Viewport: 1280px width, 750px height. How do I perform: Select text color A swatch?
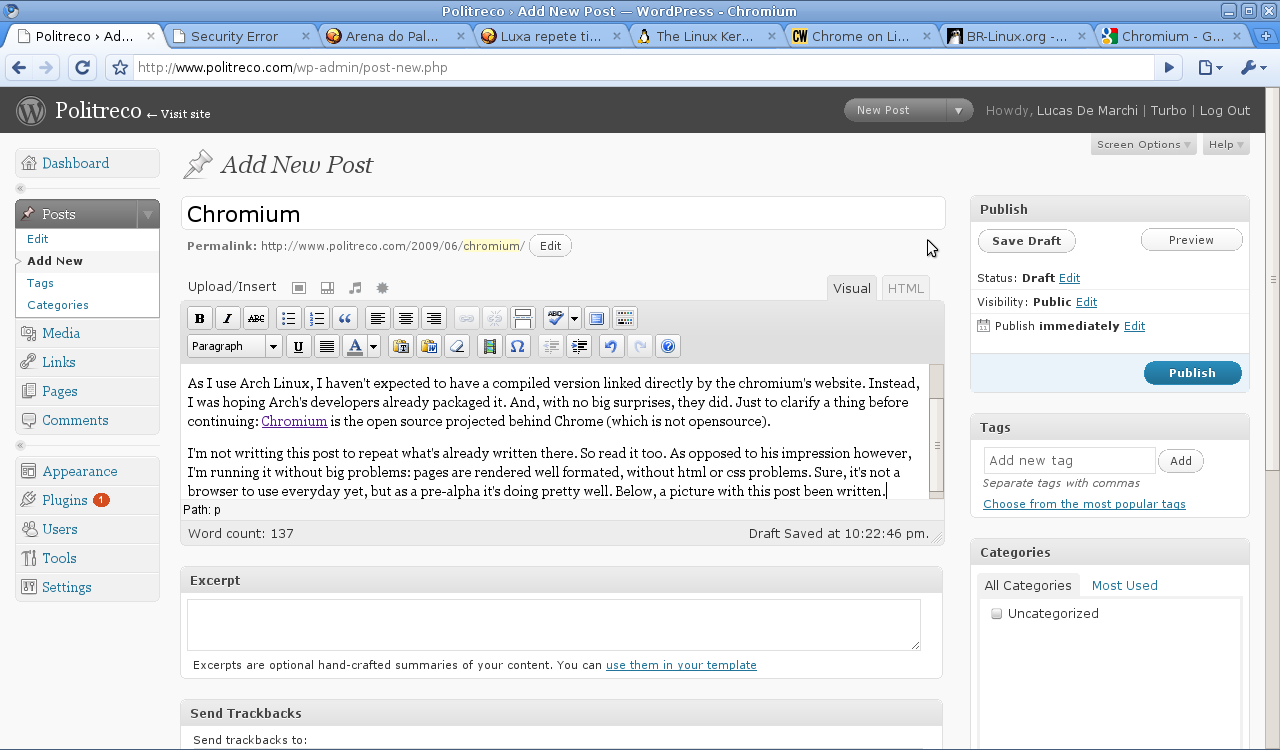(x=354, y=346)
